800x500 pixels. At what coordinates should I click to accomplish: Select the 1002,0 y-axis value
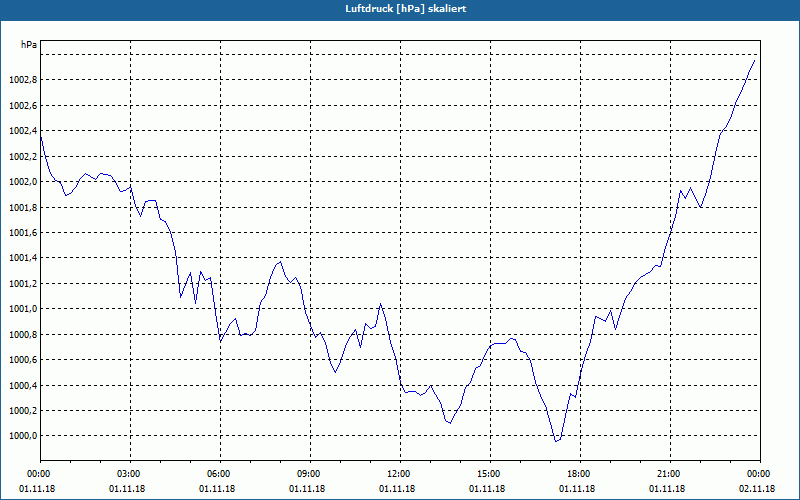click(23, 182)
